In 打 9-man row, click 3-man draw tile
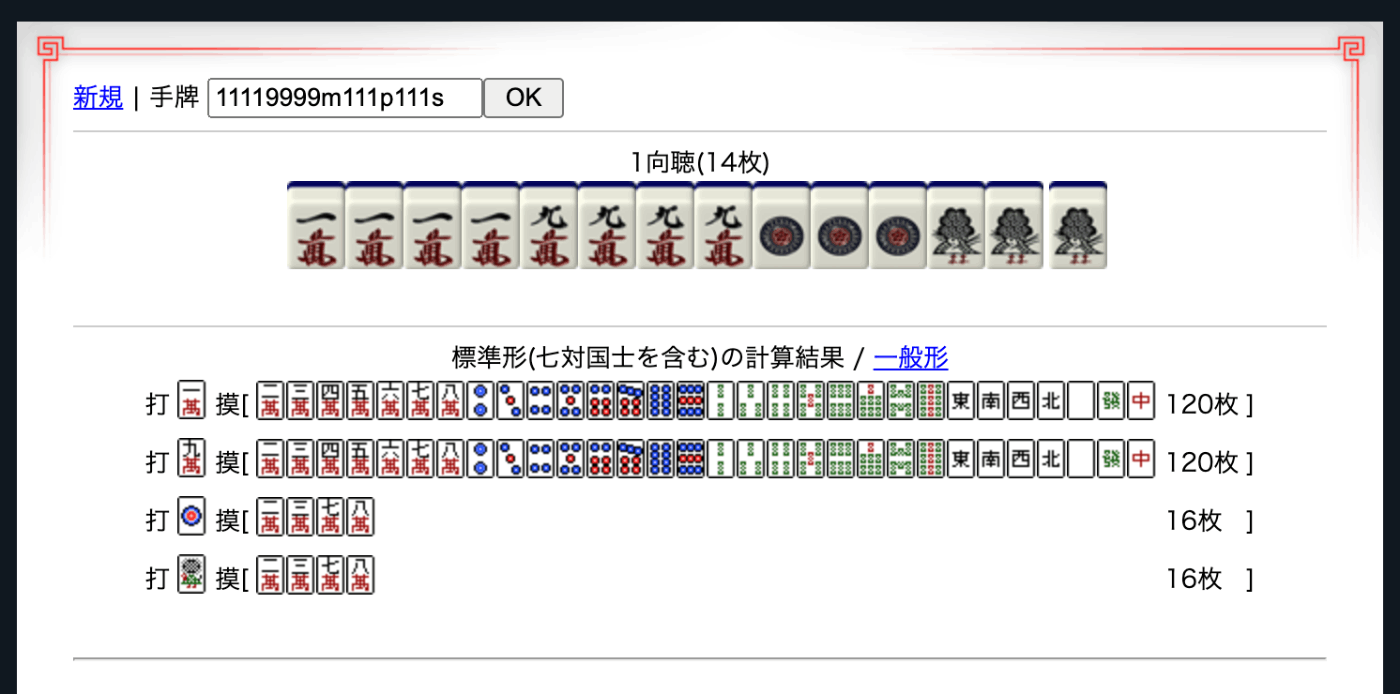The height and width of the screenshot is (694, 1400). (300, 458)
